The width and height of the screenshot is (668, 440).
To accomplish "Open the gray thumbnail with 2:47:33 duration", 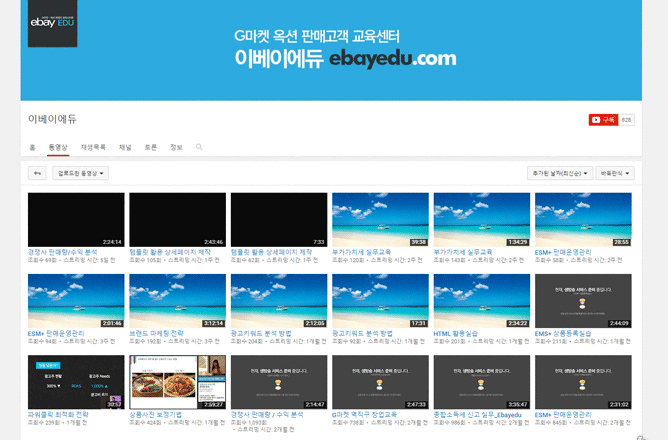I will click(380, 382).
